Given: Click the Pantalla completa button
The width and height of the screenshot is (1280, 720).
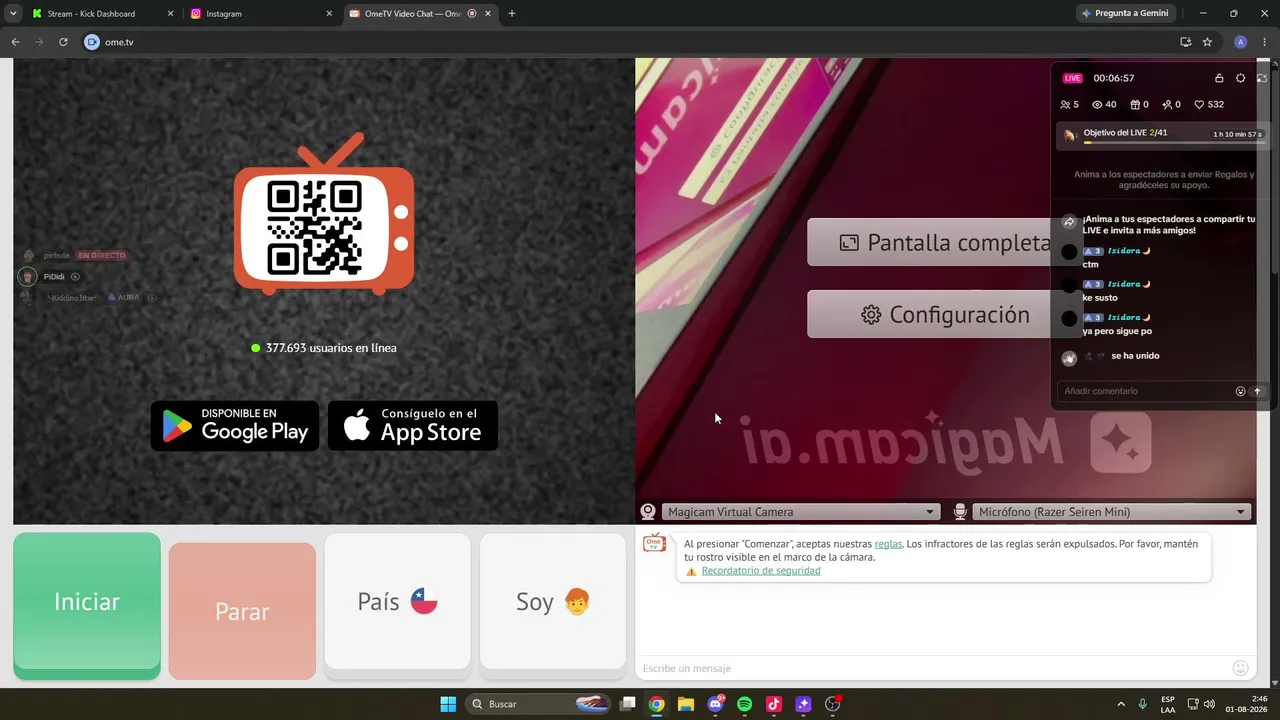Looking at the screenshot, I should (x=944, y=242).
